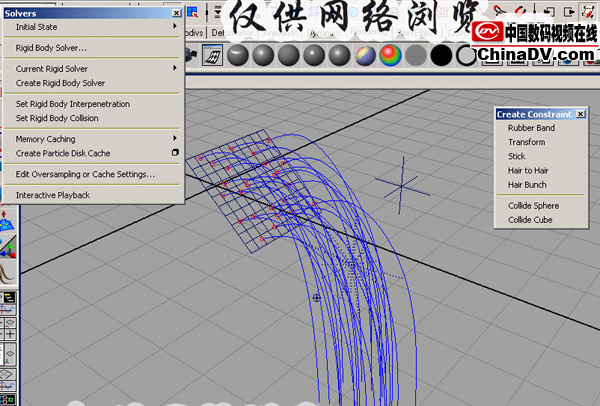Image resolution: width=600 pixels, height=406 pixels.
Task: Click the Ramp Shader rainbow sphere icon
Action: [390, 55]
